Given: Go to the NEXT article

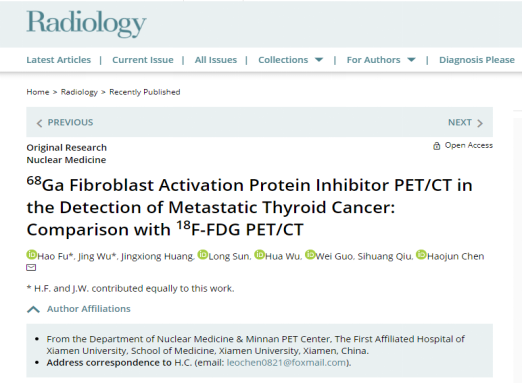Looking at the screenshot, I should [465, 122].
